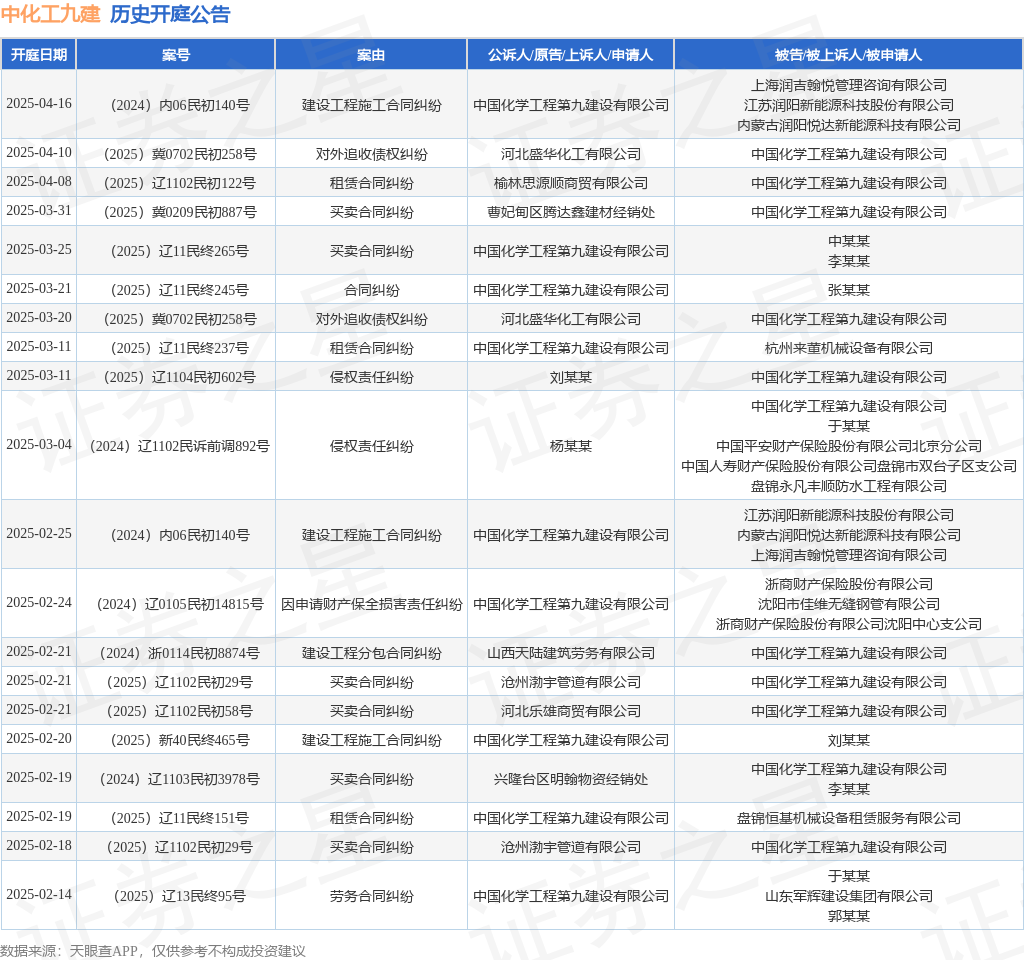Click the cause 因申请财产保全损害责任纠纷
Image resolution: width=1024 pixels, height=960 pixels.
371,604
